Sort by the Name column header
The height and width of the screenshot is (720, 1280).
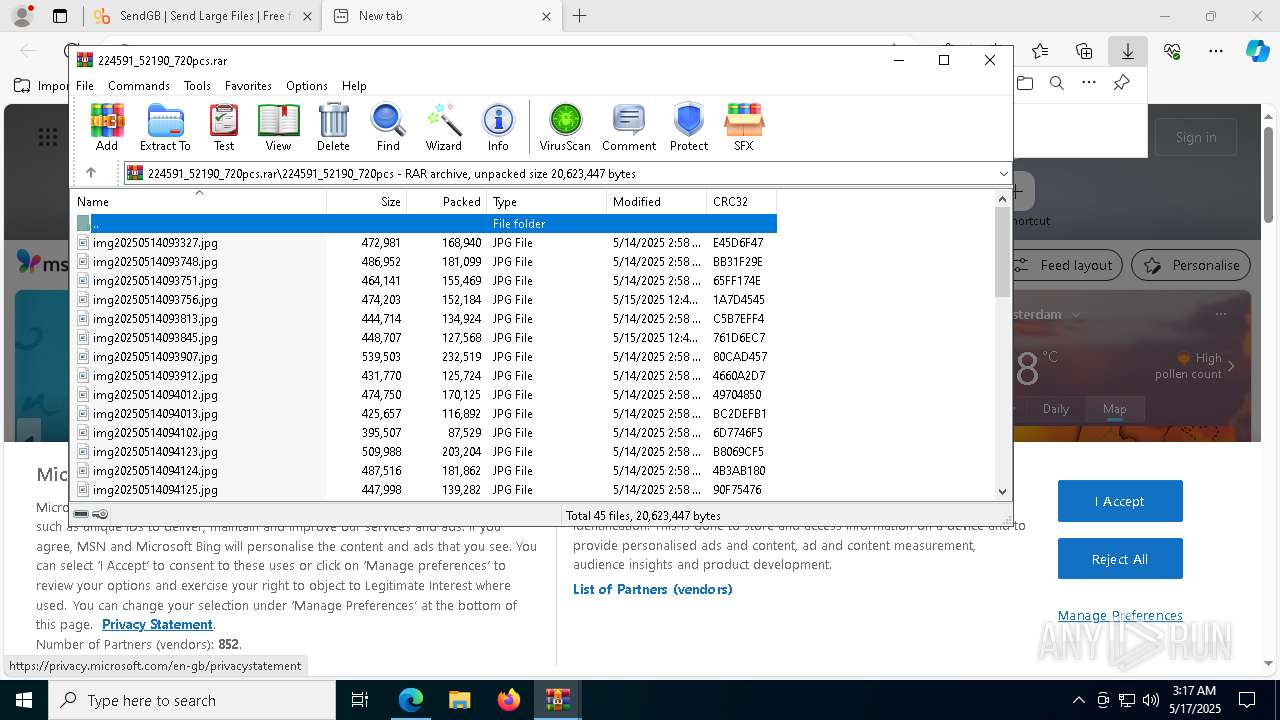[199, 202]
